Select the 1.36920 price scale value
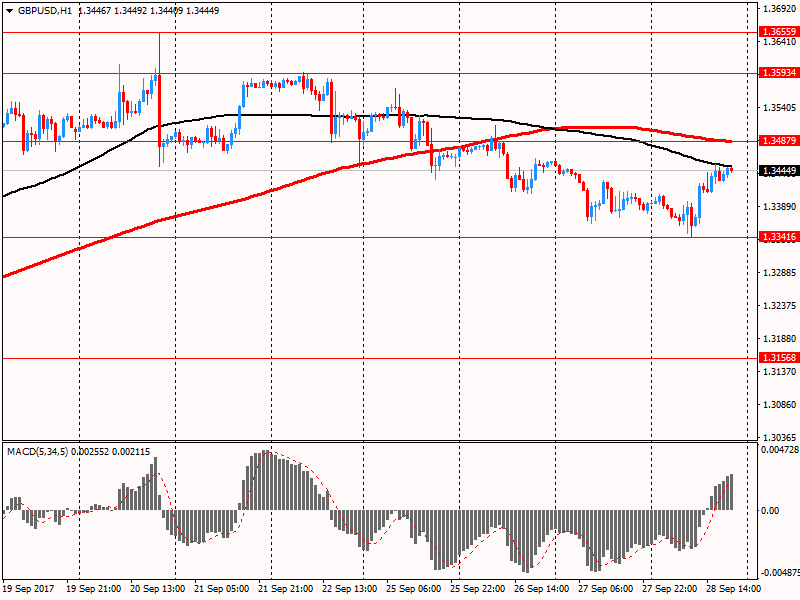Screen dimensions: 800x600 (780, 9)
